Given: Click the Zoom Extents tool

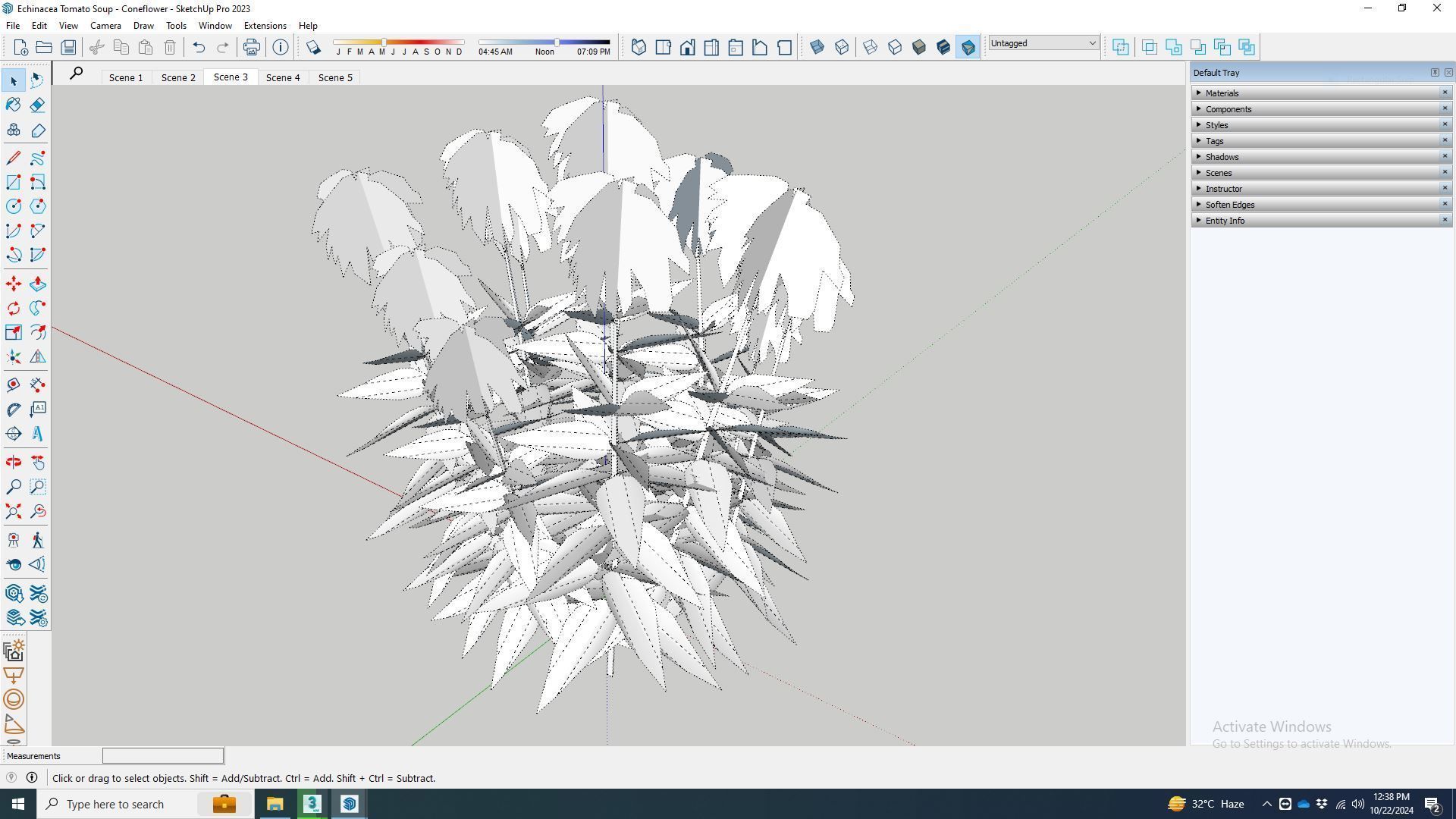Looking at the screenshot, I should tap(14, 511).
